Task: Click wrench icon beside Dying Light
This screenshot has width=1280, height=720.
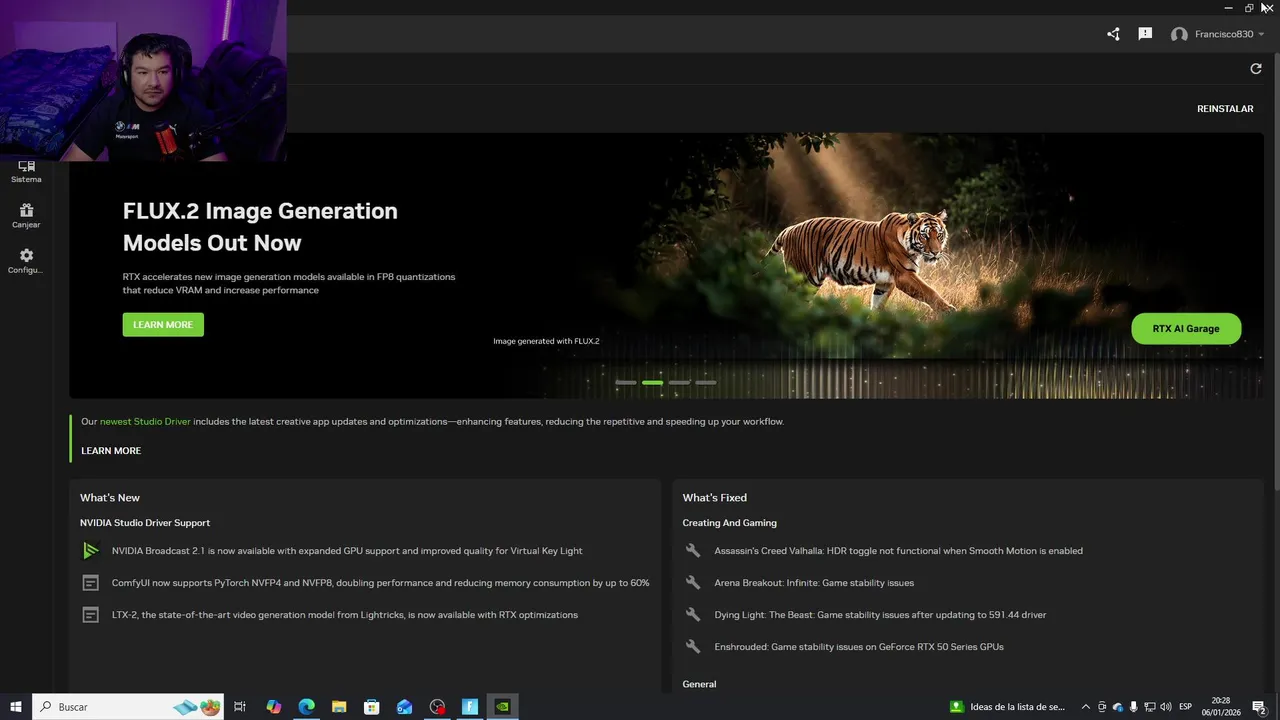Action: click(x=693, y=615)
